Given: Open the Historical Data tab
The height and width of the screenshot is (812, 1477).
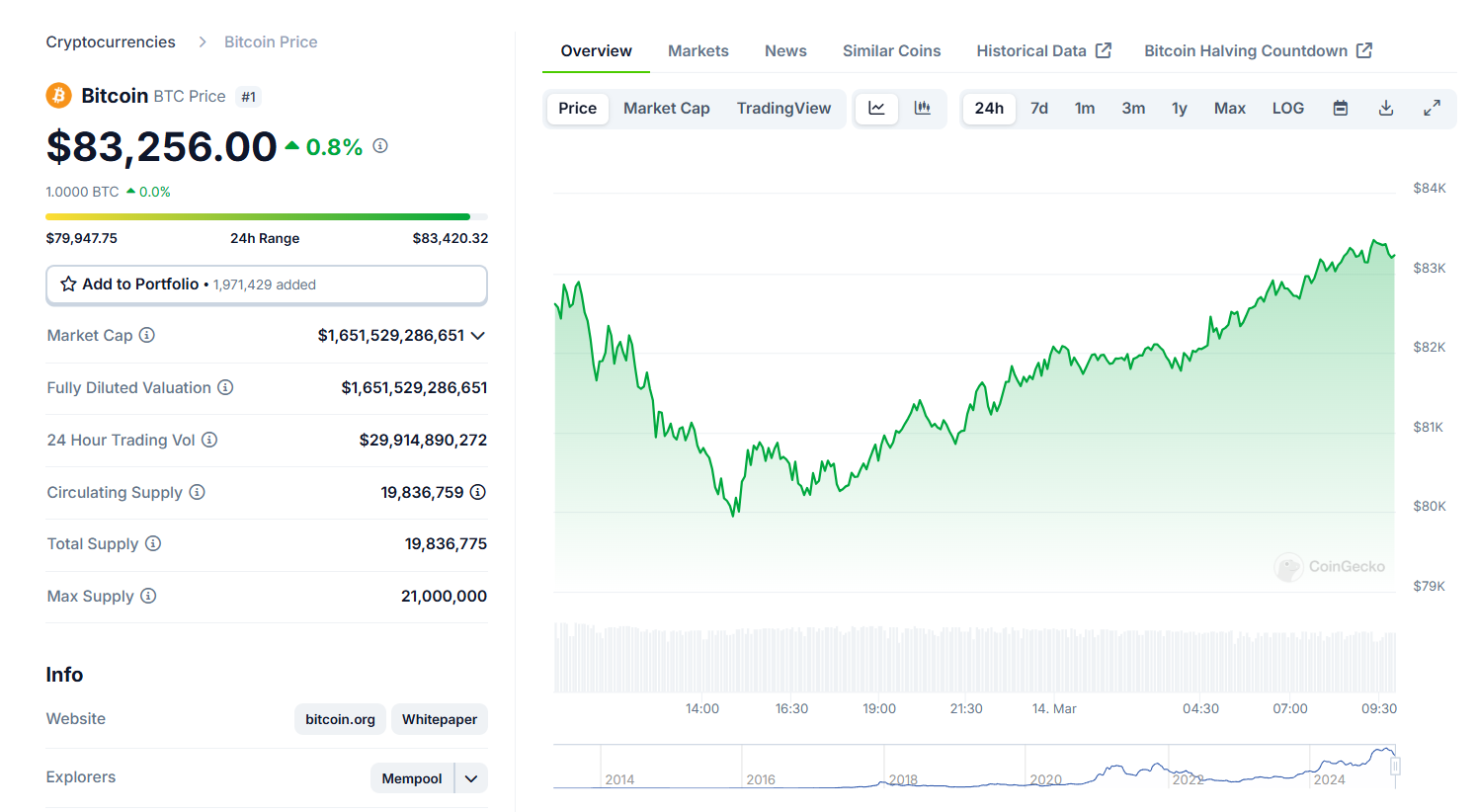Looking at the screenshot, I should [x=1043, y=50].
